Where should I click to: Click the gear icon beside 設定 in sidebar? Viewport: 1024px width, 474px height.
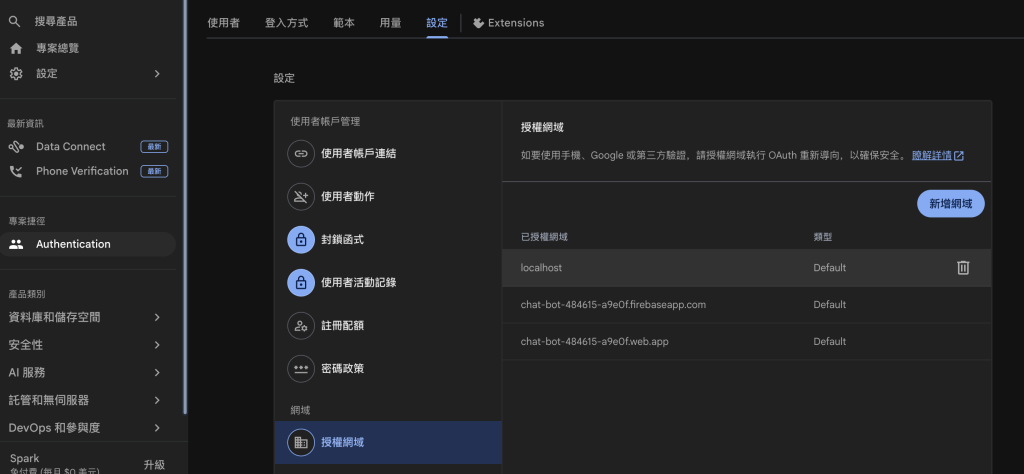(x=16, y=74)
